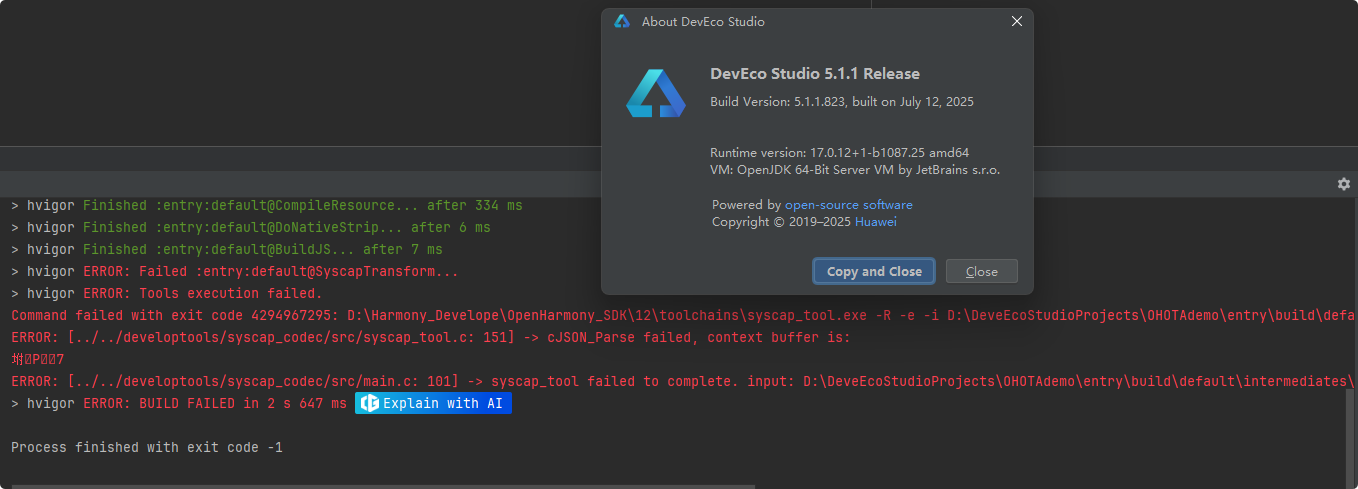Click 'Process finished with exit code -1'
Image resolution: width=1358 pixels, height=489 pixels.
pyautogui.click(x=147, y=447)
